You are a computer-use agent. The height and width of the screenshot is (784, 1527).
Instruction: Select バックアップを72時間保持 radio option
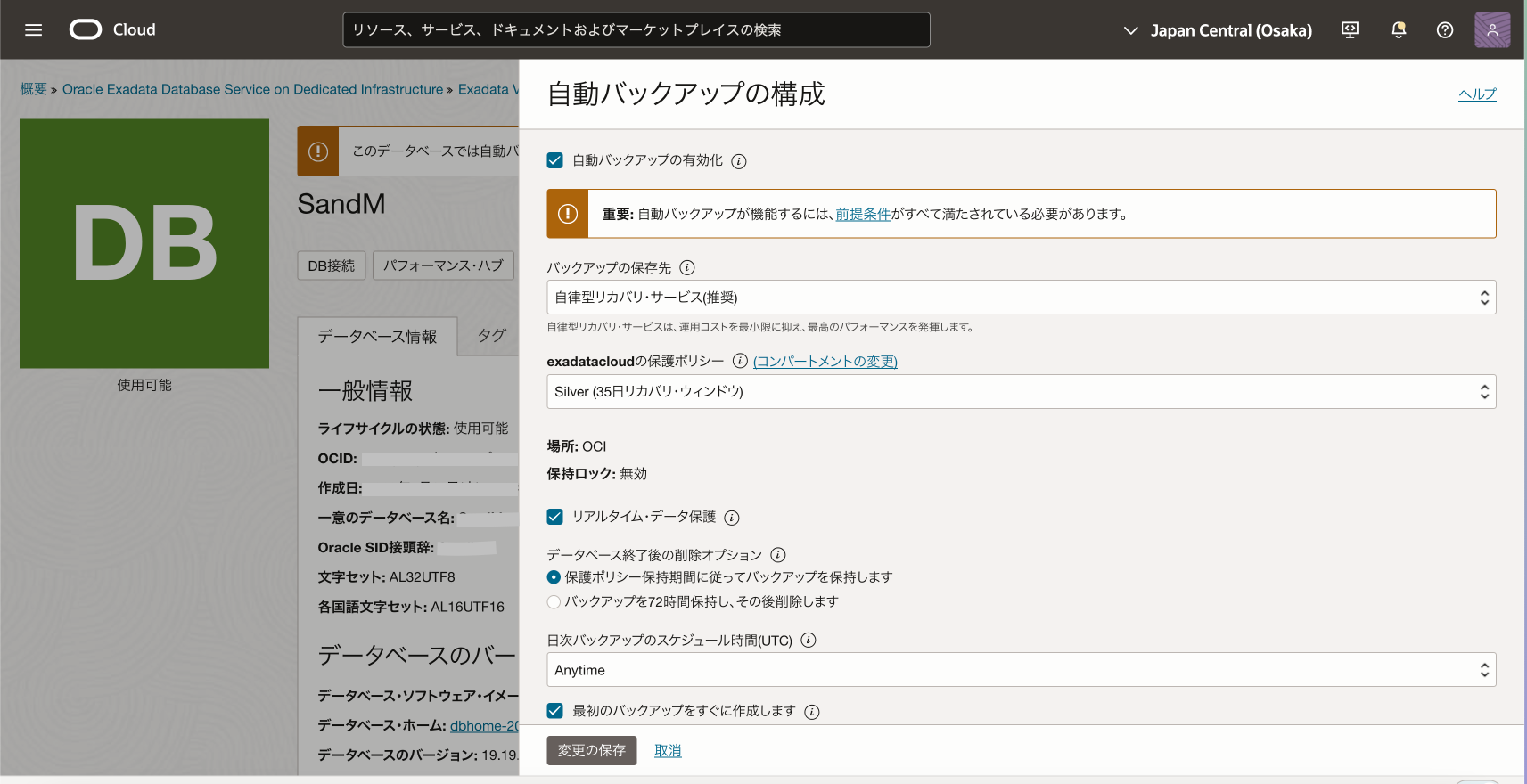coord(554,602)
